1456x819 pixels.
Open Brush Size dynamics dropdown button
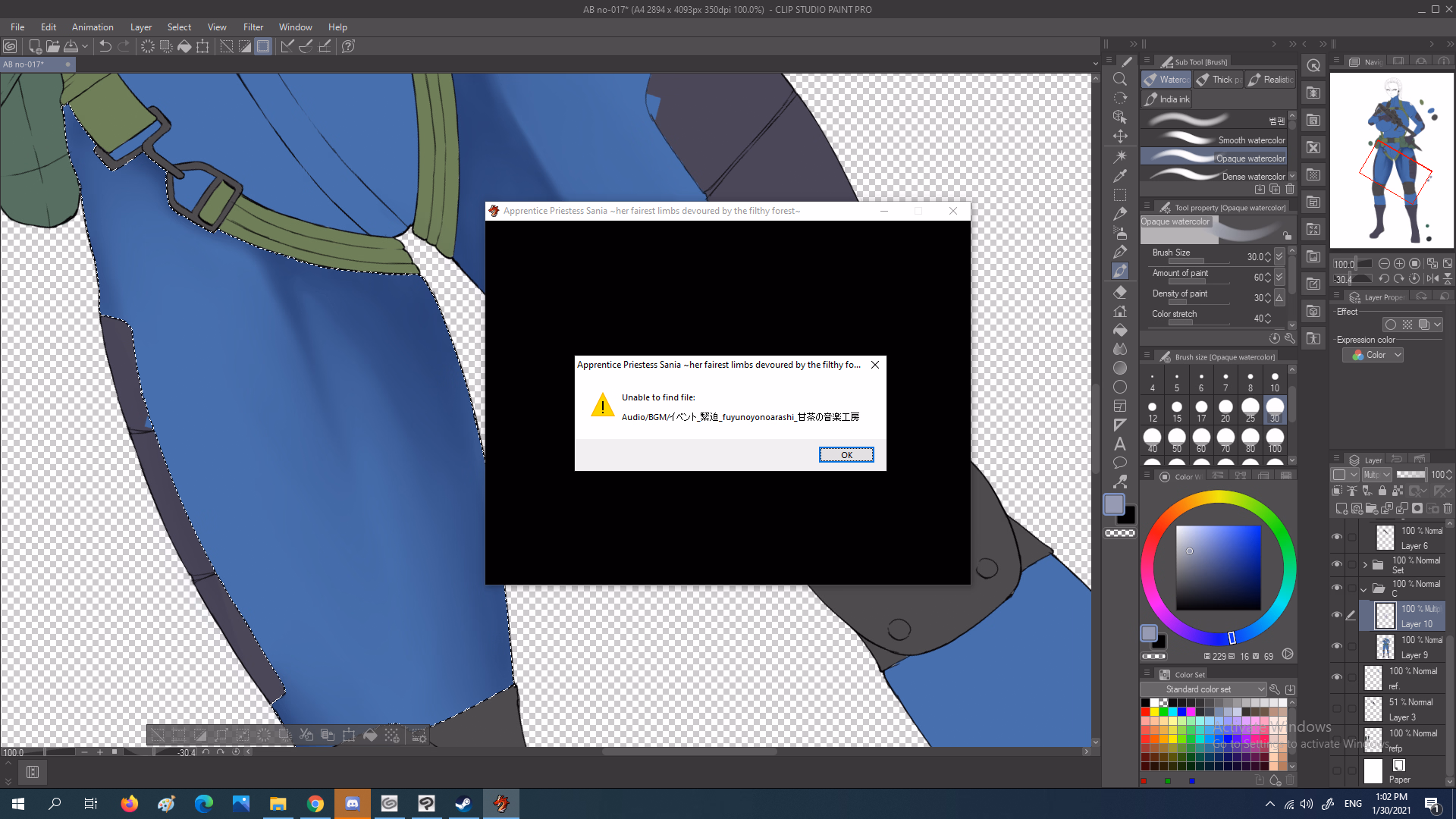[x=1279, y=257]
